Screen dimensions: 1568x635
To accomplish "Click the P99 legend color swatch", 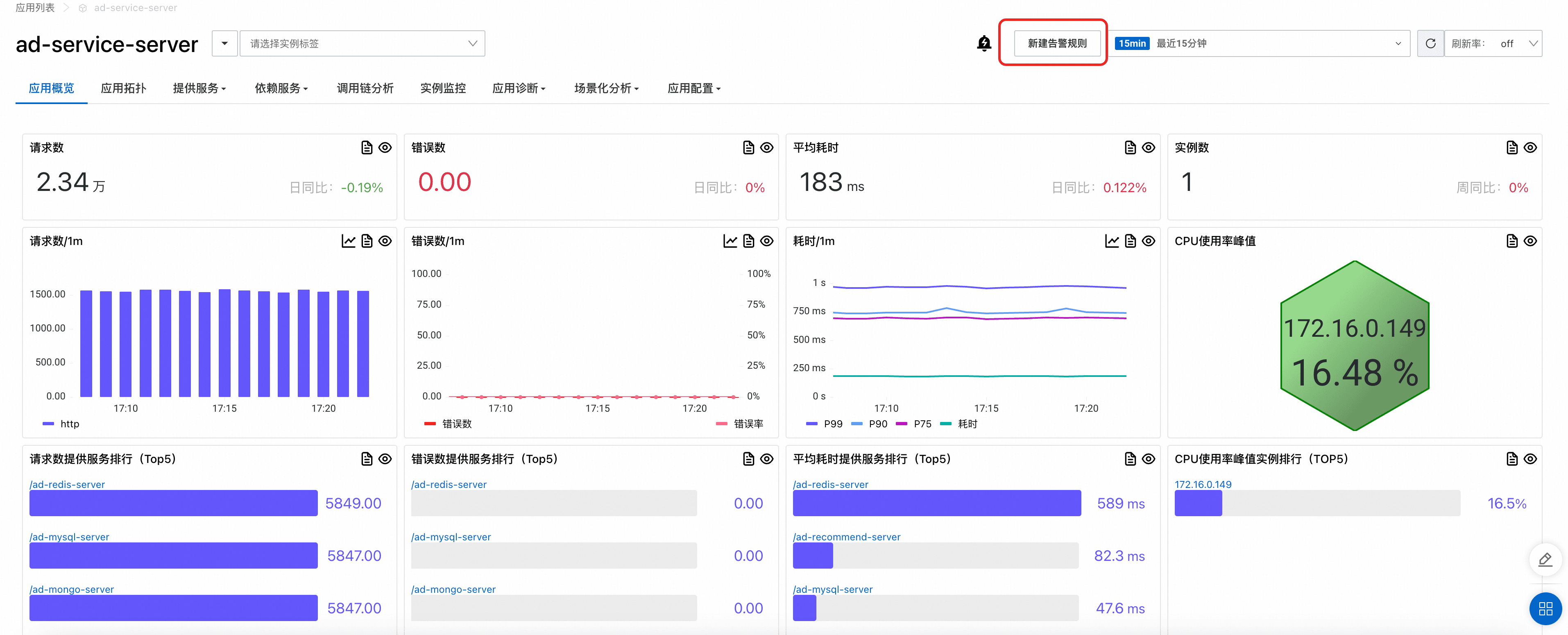I will click(811, 424).
